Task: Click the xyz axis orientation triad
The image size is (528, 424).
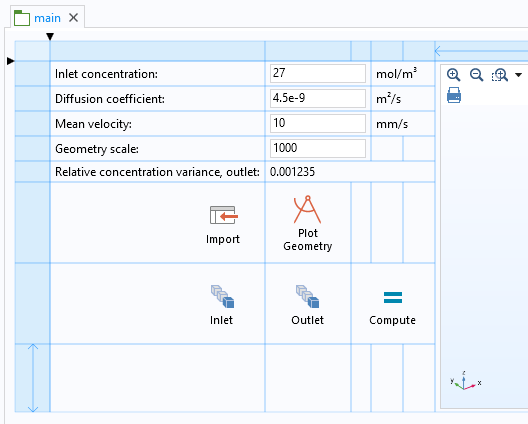Action: coord(466,381)
